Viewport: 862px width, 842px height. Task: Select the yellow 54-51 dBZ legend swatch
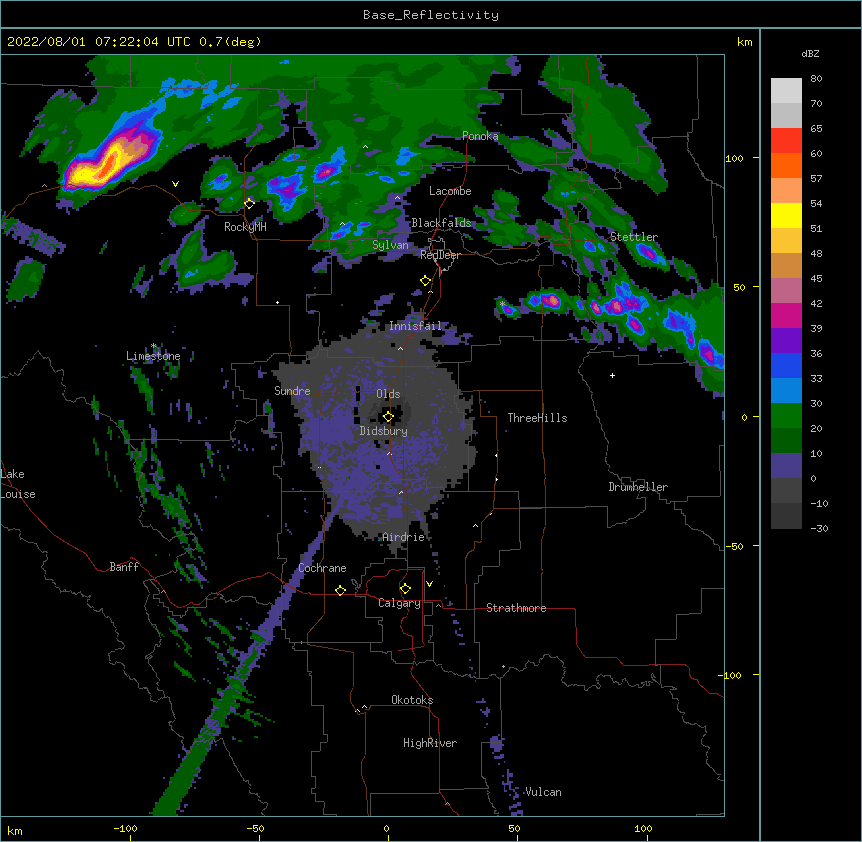click(x=786, y=216)
